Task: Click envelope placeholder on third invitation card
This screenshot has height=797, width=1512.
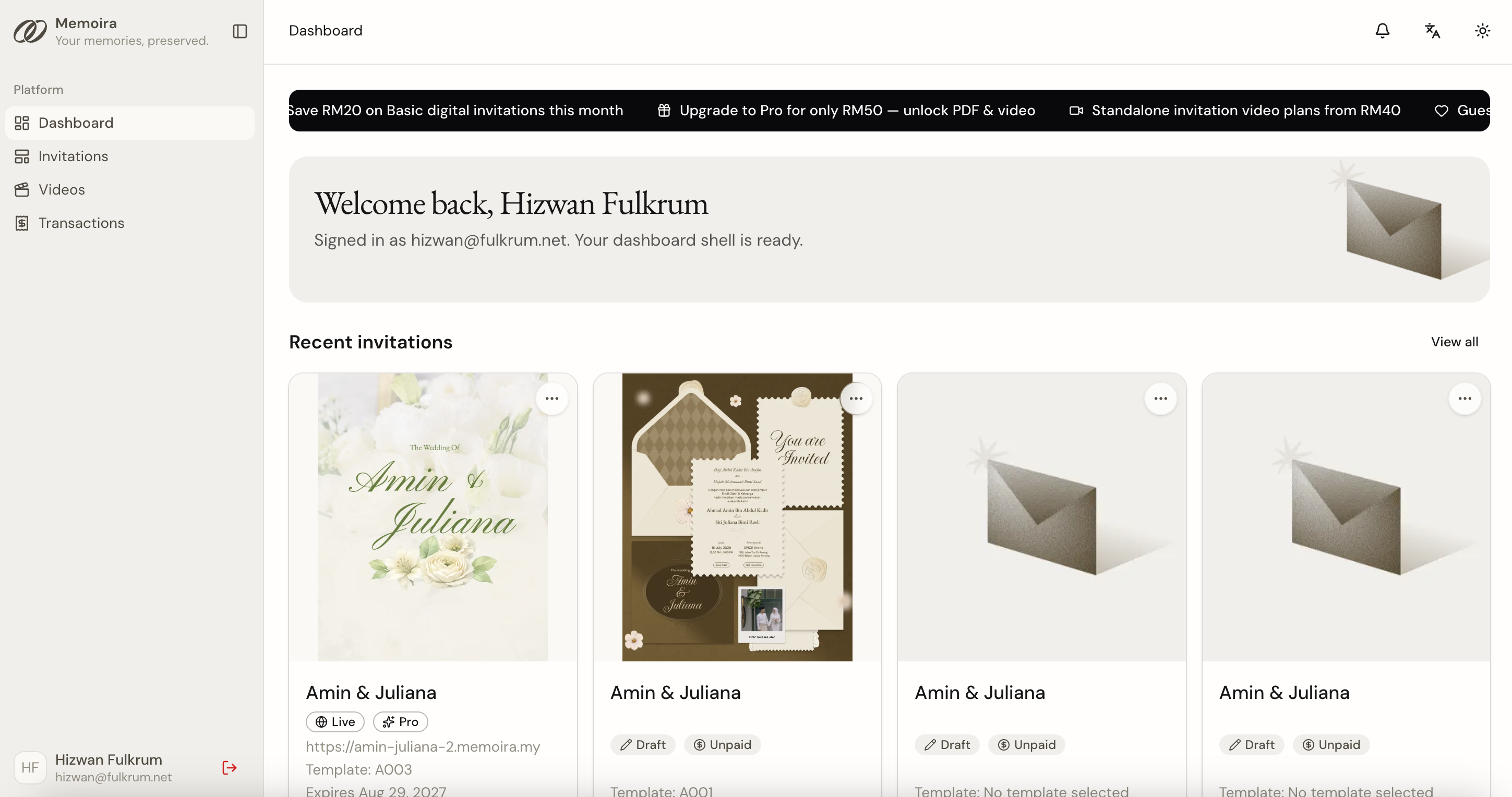Action: click(x=1042, y=517)
